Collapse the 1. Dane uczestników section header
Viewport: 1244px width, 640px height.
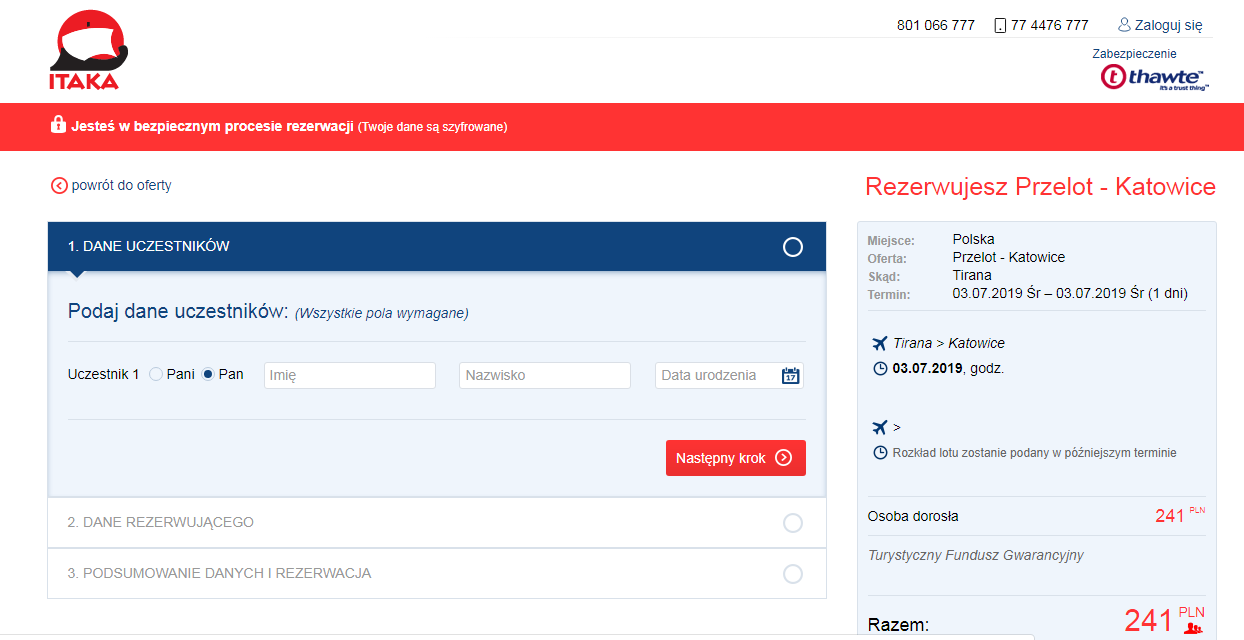[437, 246]
